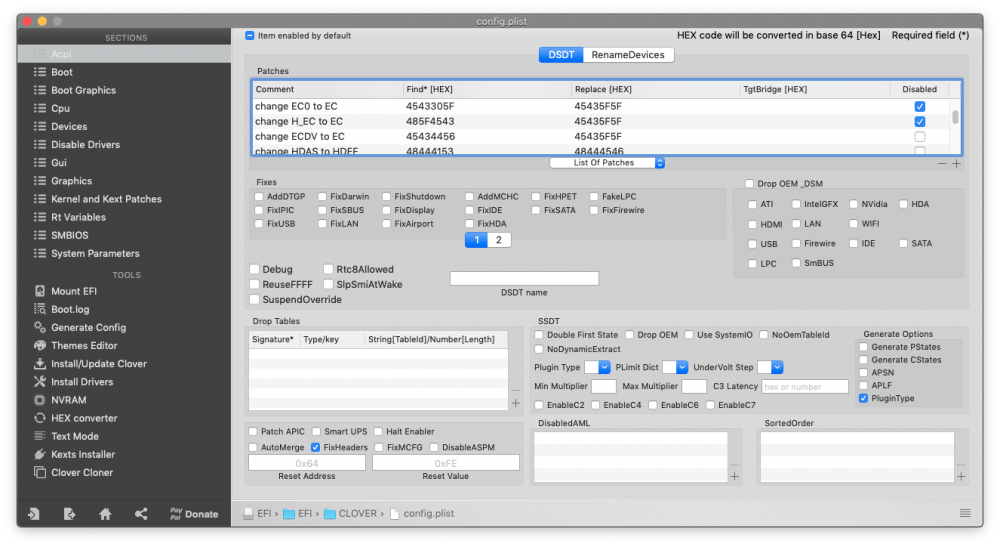Open the Plugin Type dropdown
The image size is (1000, 547).
[598, 367]
